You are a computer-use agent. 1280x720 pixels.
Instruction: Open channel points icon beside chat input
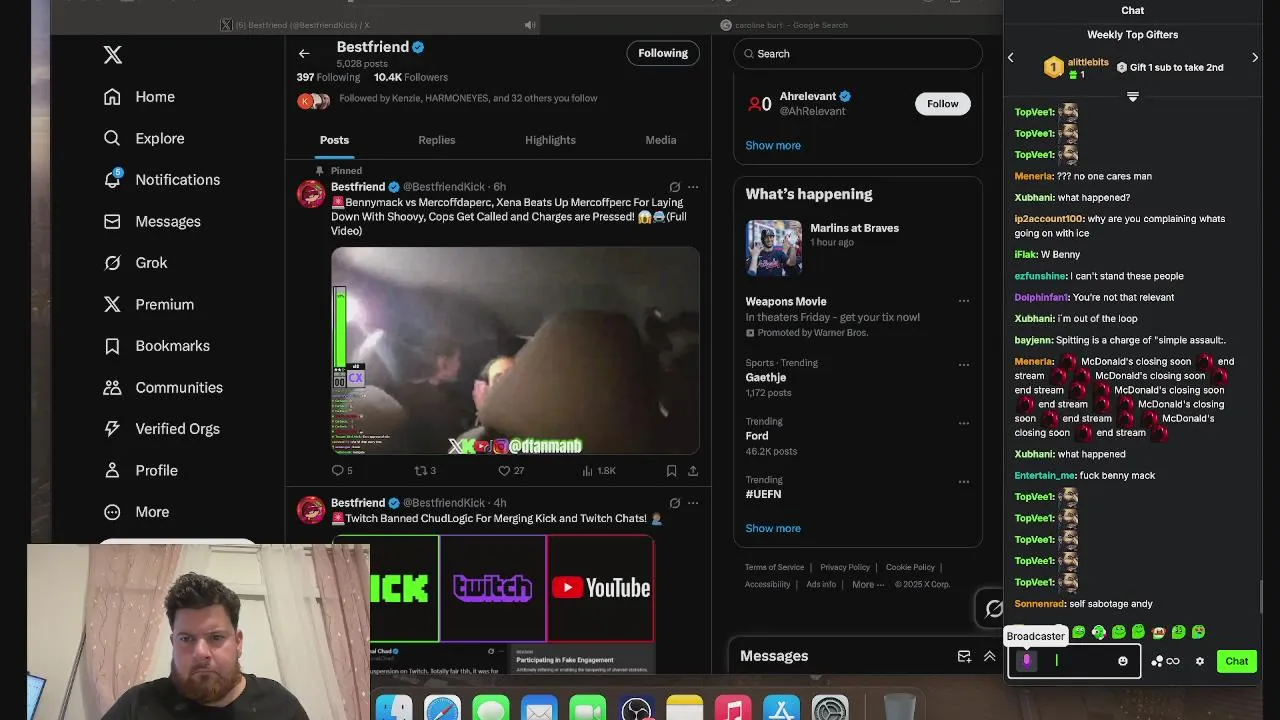(x=1165, y=661)
